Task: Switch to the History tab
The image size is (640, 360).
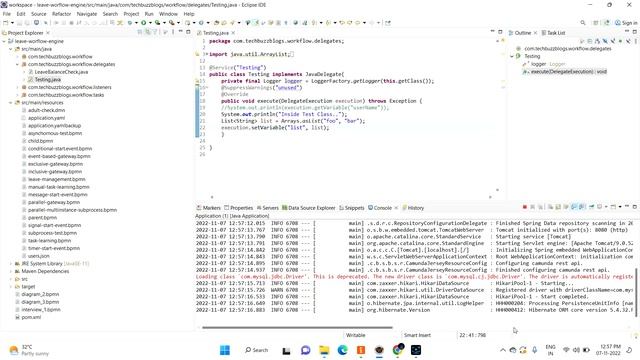Action: point(413,208)
